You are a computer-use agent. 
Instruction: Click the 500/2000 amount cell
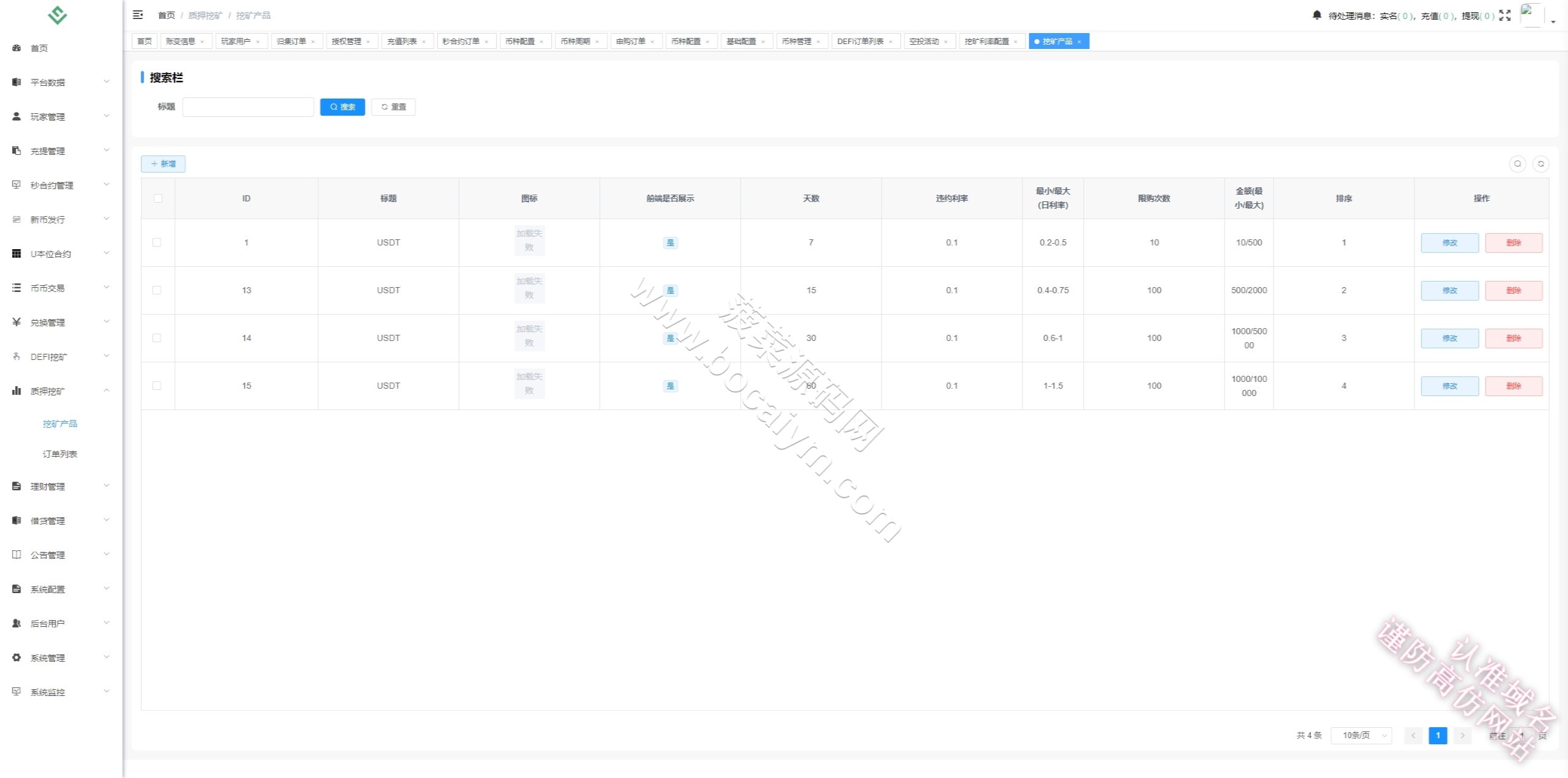click(x=1249, y=290)
